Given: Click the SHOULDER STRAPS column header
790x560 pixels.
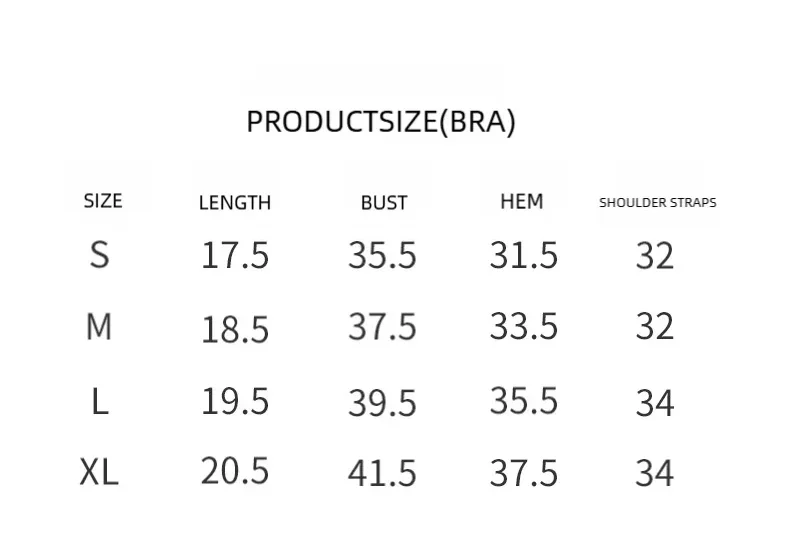Looking at the screenshot, I should point(658,202).
